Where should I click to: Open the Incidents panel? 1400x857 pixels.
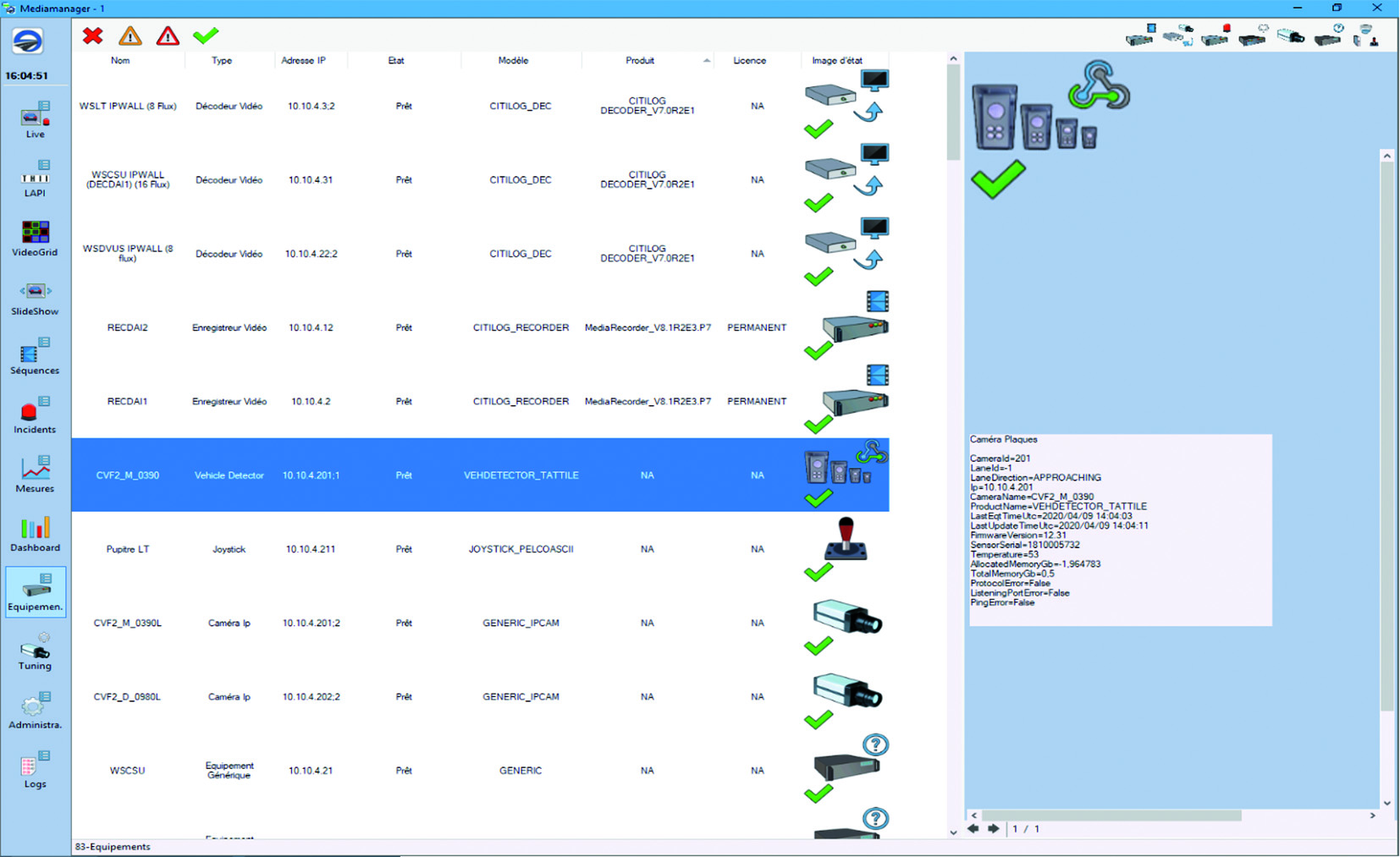(x=35, y=415)
